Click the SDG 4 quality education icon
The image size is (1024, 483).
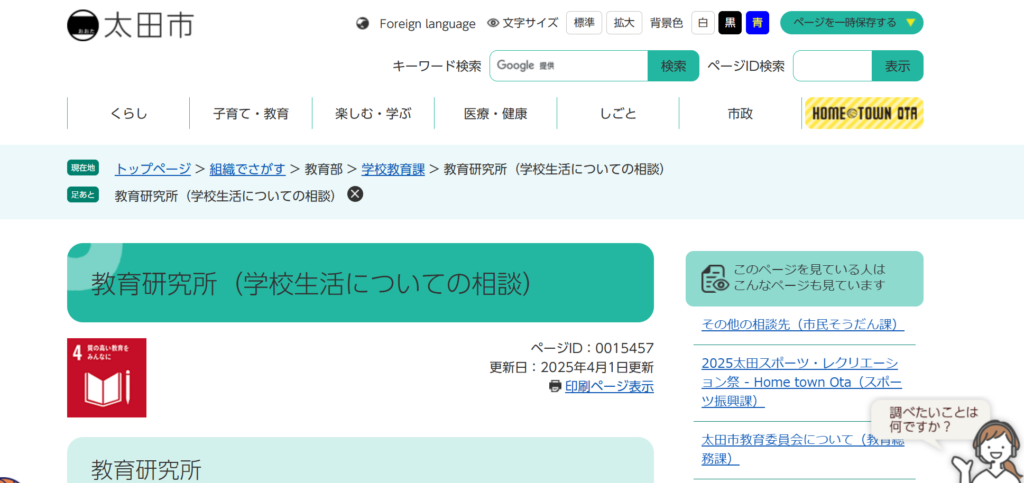click(x=106, y=377)
